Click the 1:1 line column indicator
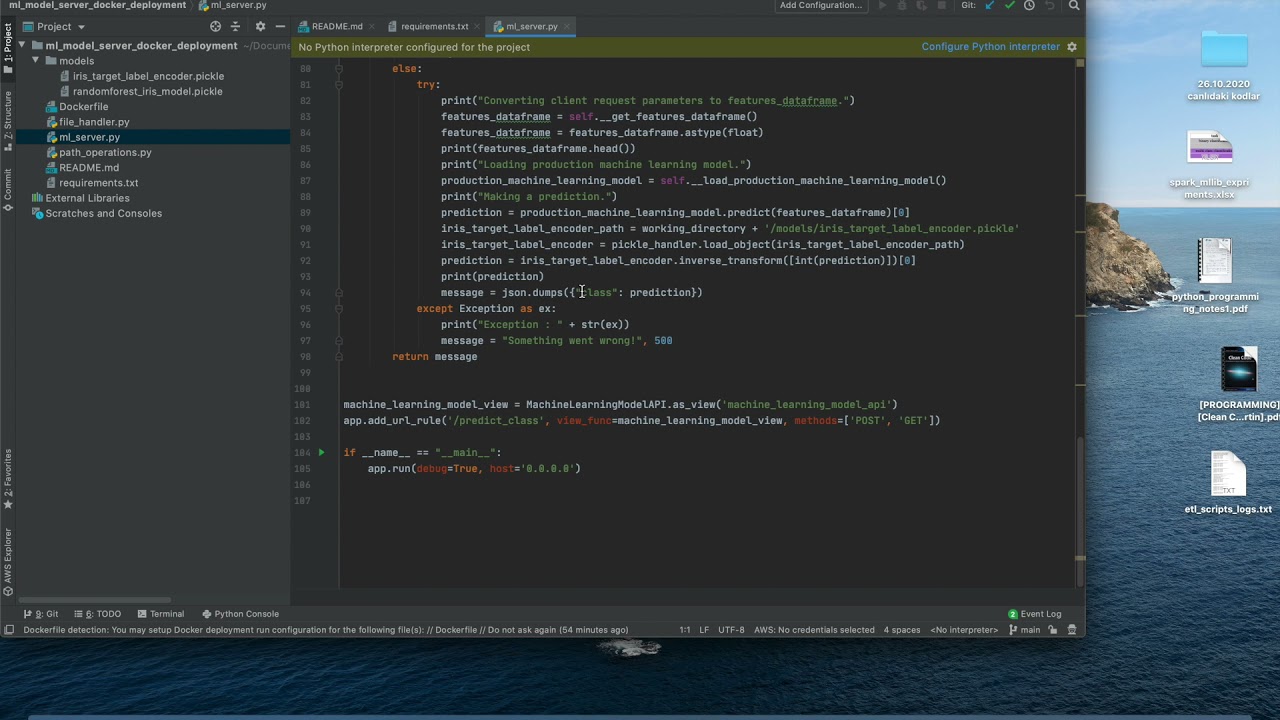This screenshot has height=720, width=1280. click(x=685, y=630)
